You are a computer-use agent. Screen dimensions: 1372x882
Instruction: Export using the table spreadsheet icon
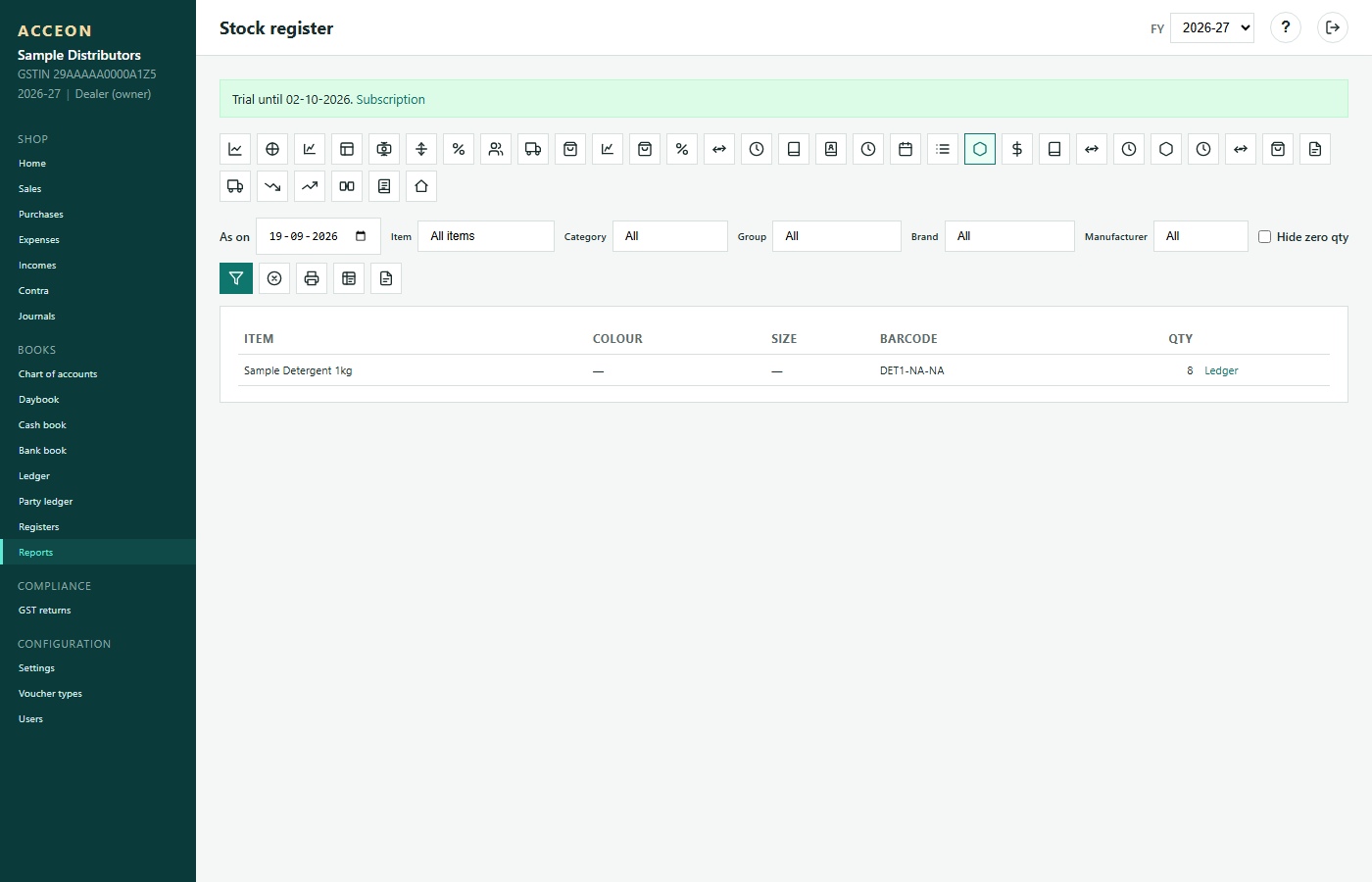[x=349, y=278]
